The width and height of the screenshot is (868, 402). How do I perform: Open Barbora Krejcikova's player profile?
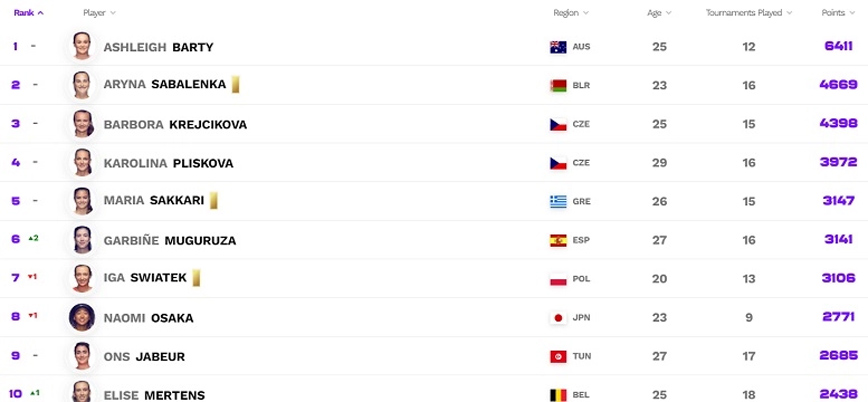(x=175, y=124)
